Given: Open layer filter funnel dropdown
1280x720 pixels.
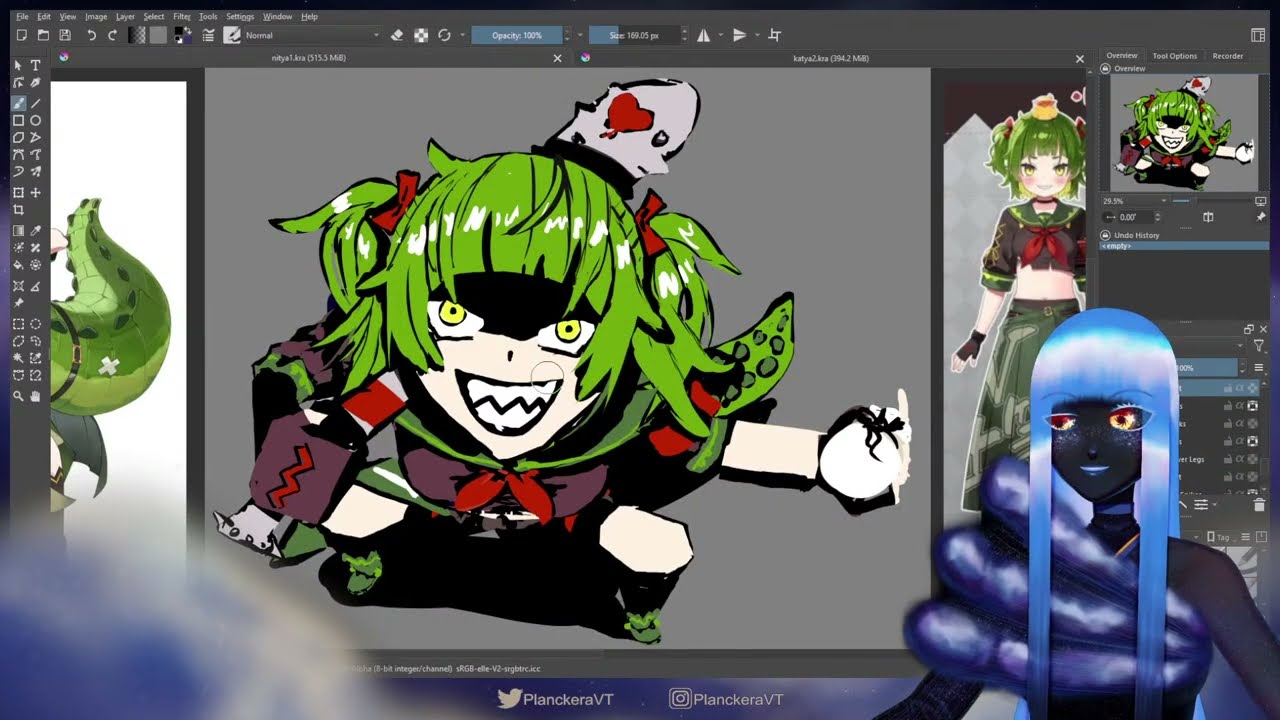Looking at the screenshot, I should [1258, 346].
